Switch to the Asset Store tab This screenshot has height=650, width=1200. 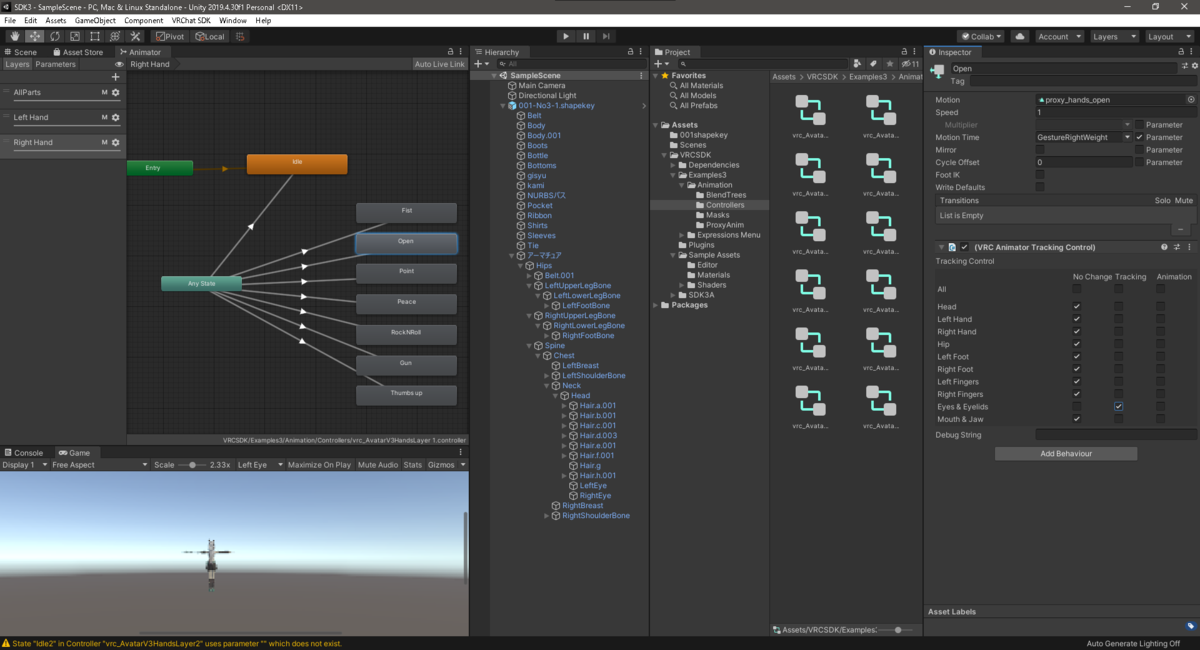pyautogui.click(x=78, y=52)
